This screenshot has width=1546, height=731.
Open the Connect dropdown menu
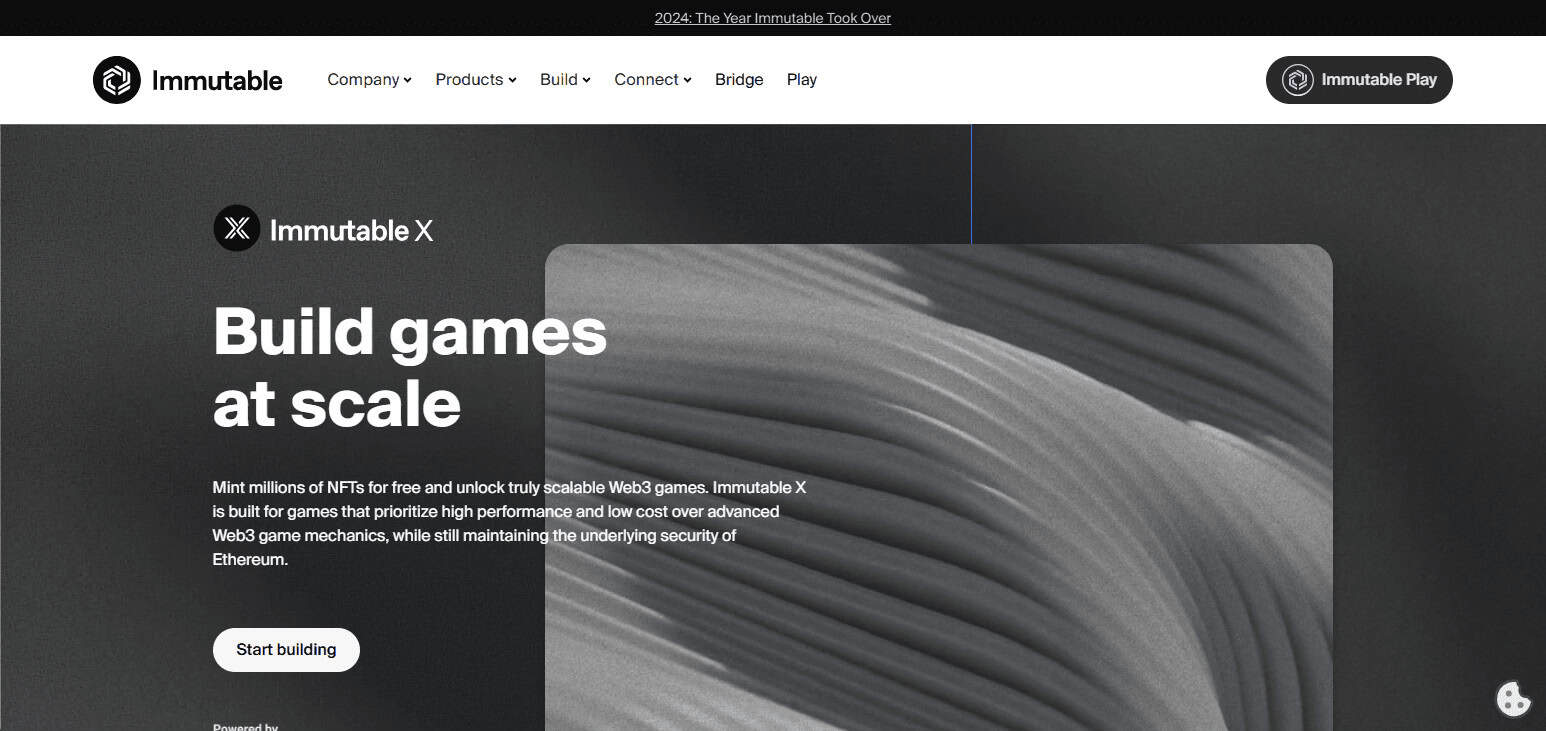click(653, 80)
